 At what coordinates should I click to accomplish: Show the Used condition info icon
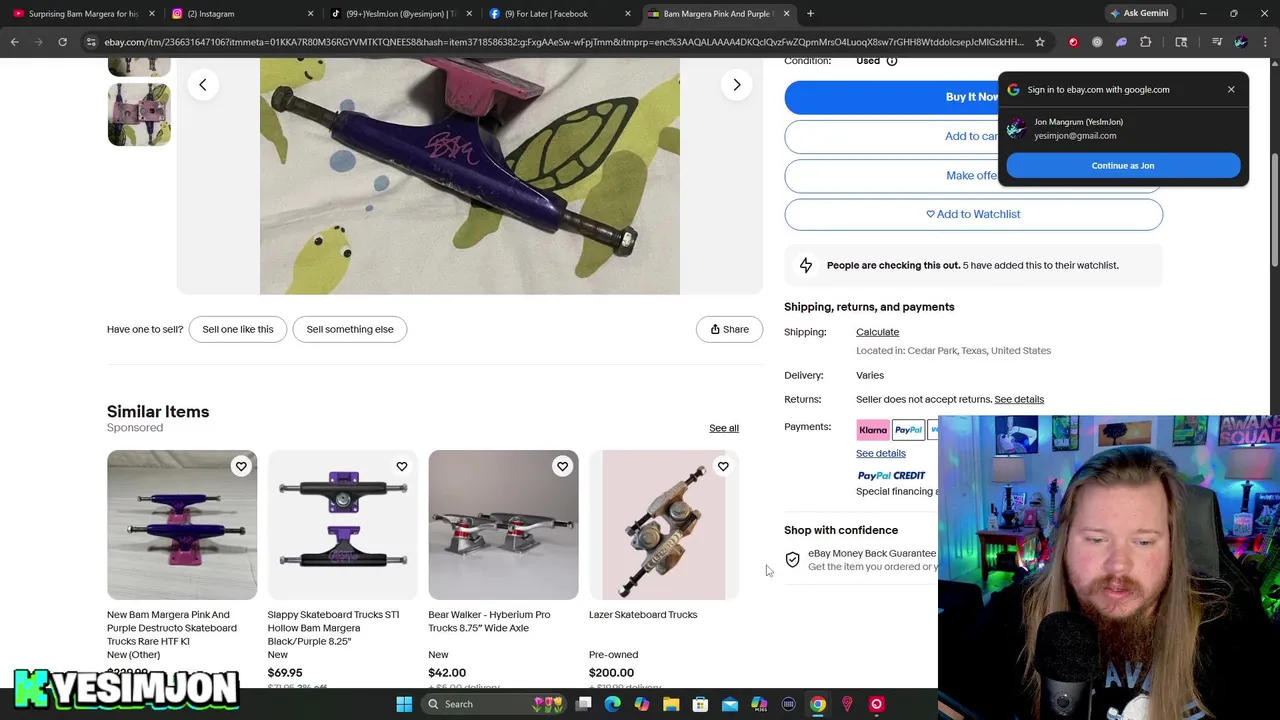[892, 61]
